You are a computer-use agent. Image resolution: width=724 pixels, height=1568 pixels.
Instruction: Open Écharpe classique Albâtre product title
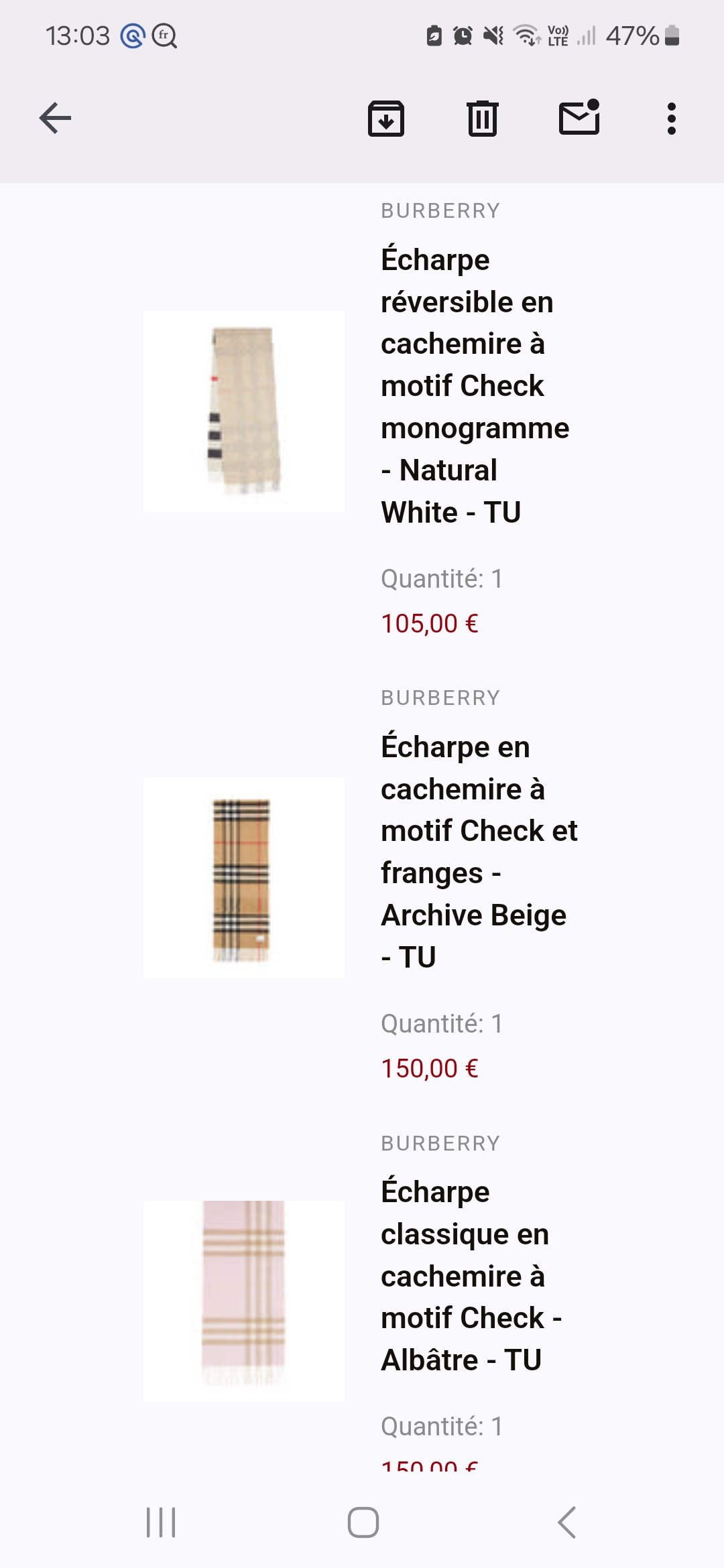[x=471, y=1275]
